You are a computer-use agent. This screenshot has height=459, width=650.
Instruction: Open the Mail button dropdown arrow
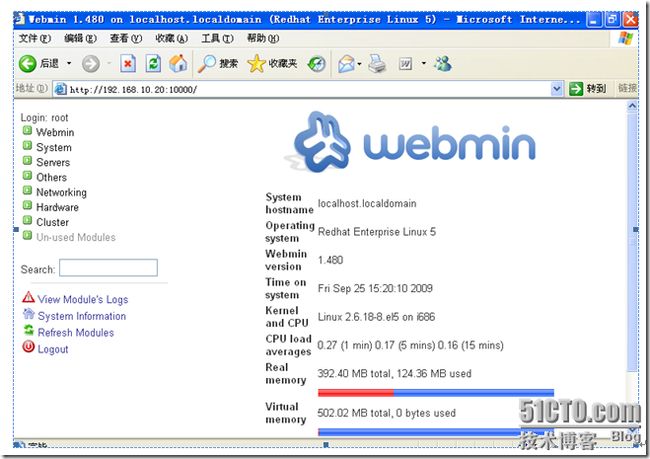[x=359, y=63]
